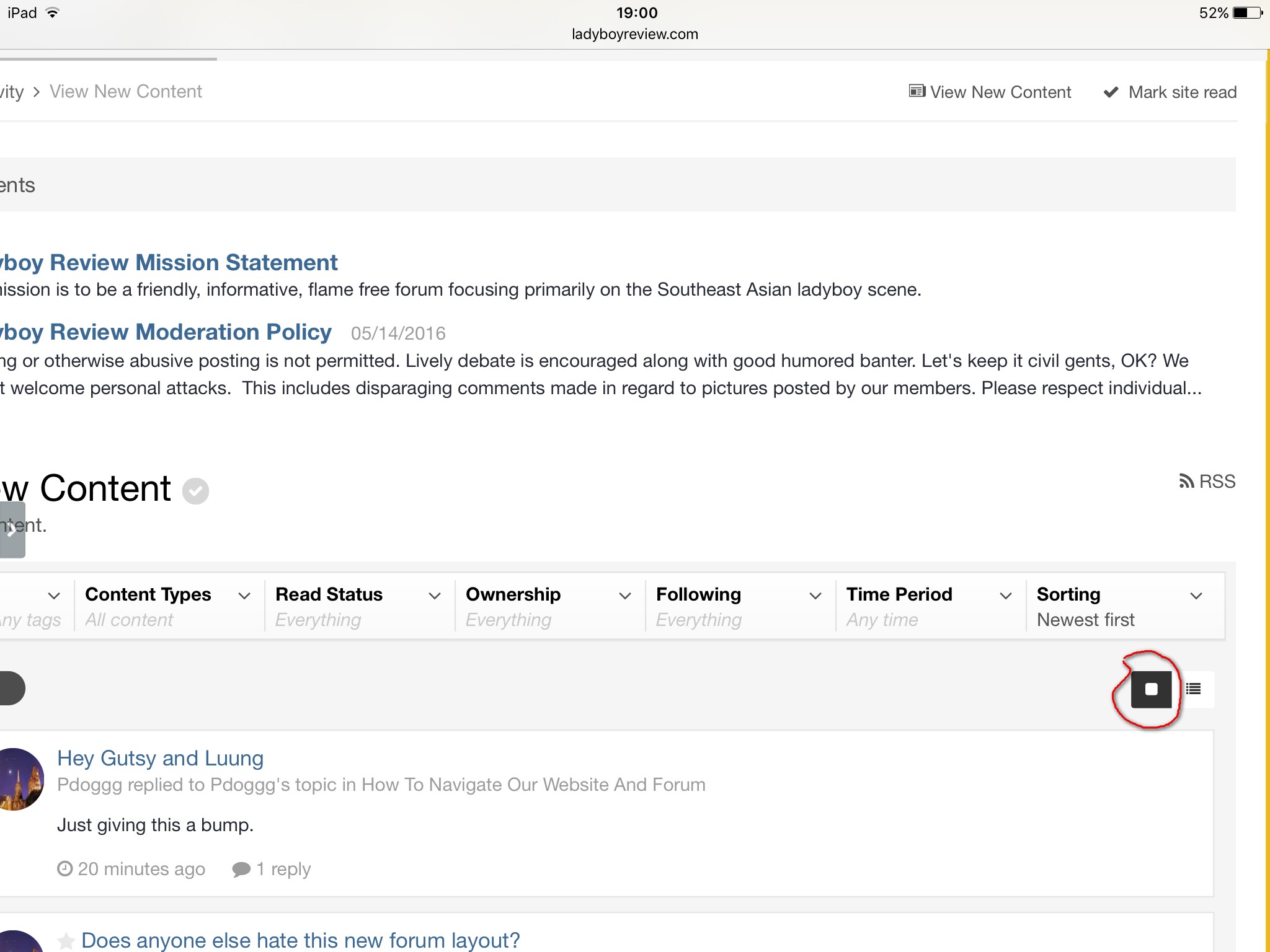Expand the tags filter dropdown

pos(36,606)
